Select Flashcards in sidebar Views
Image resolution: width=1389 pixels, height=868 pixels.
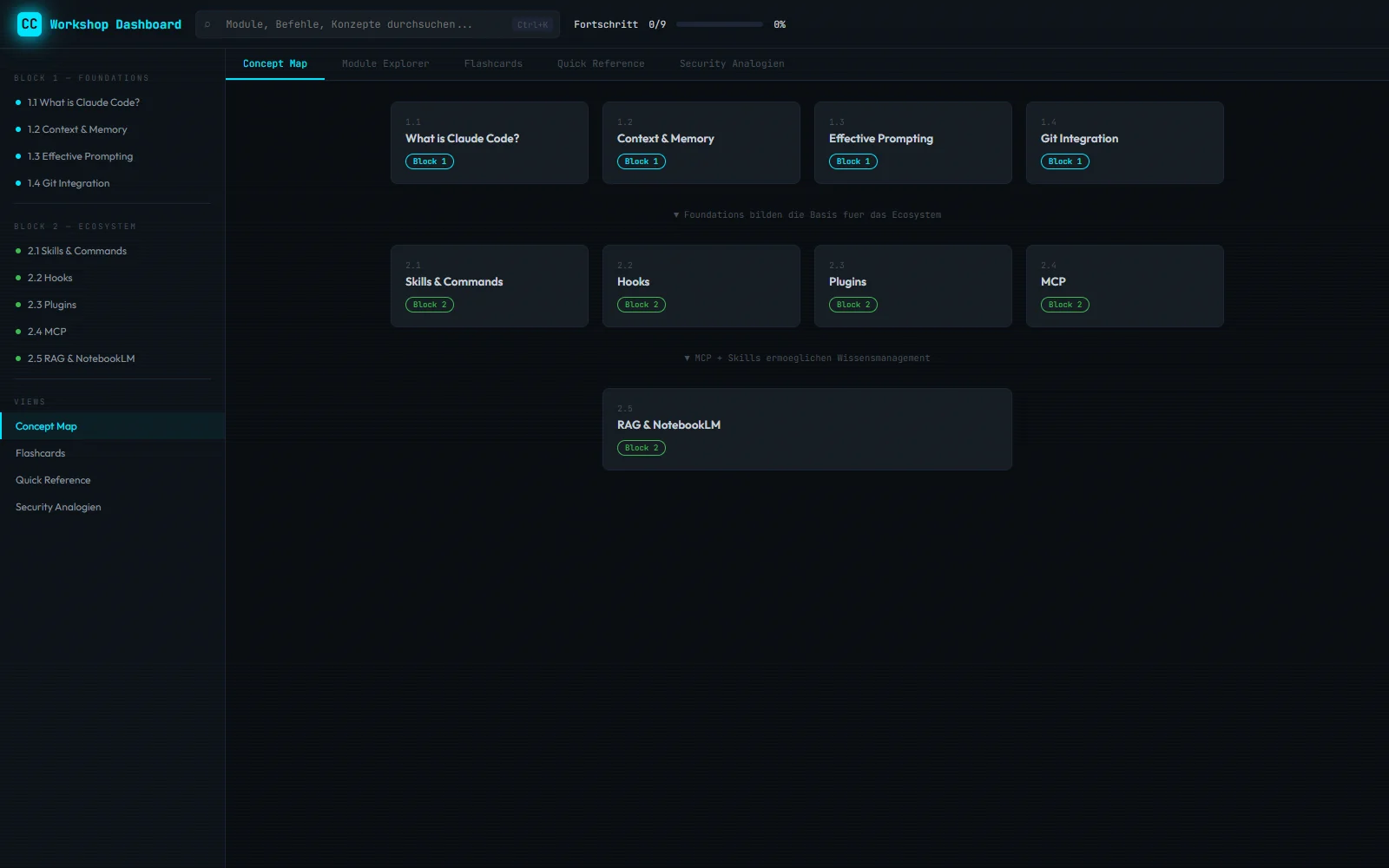point(113,453)
